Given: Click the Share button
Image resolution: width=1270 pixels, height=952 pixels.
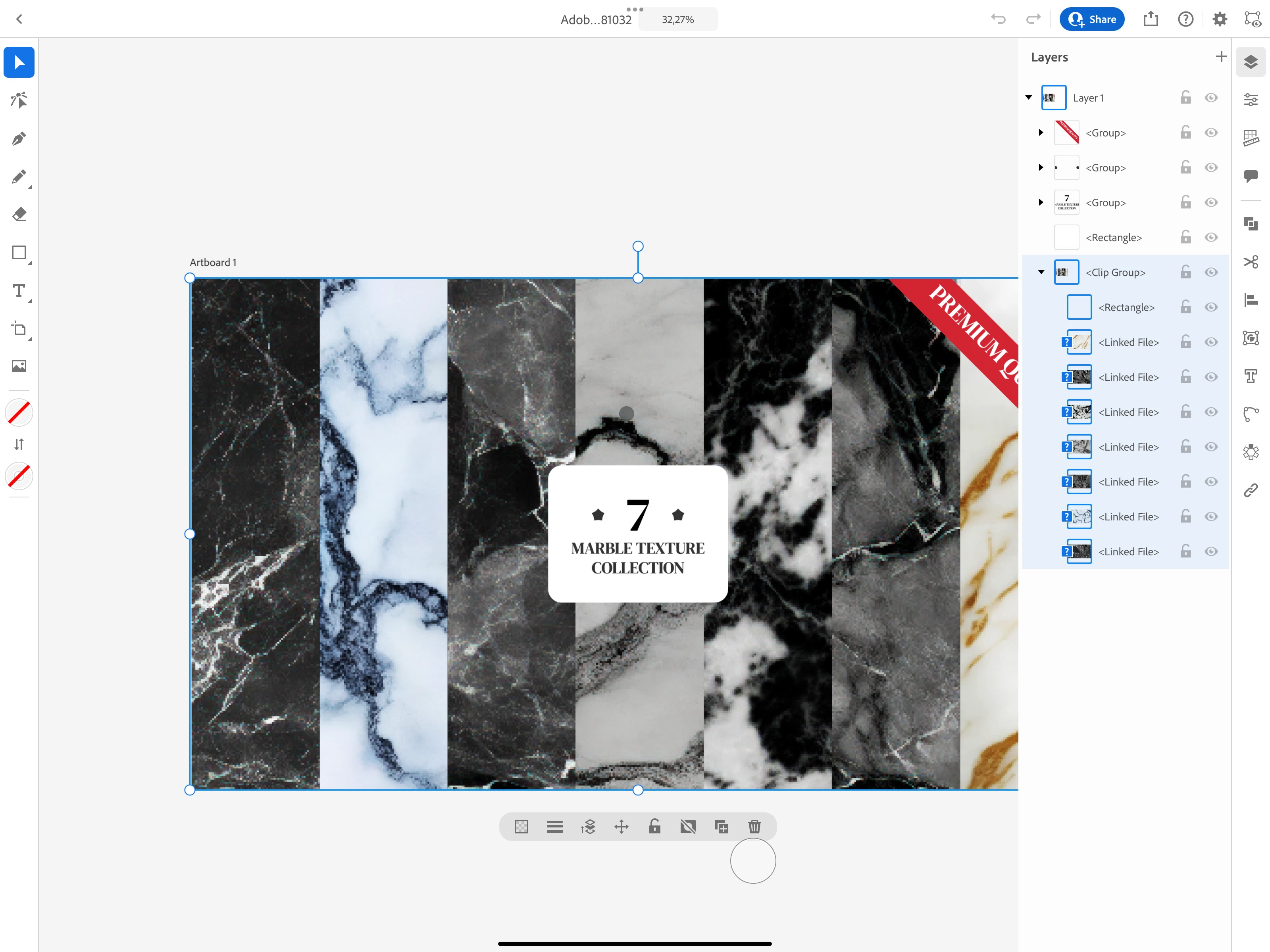Looking at the screenshot, I should tap(1091, 19).
